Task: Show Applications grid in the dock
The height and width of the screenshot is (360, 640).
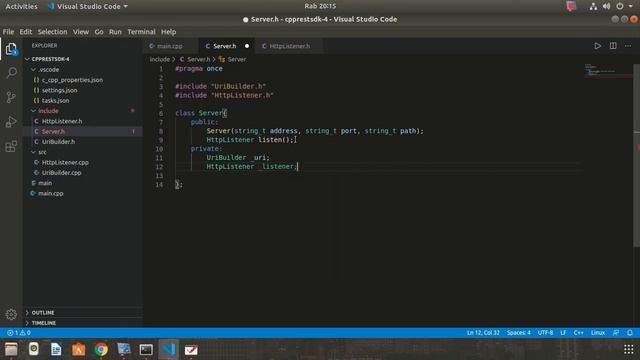Action: tap(629, 349)
